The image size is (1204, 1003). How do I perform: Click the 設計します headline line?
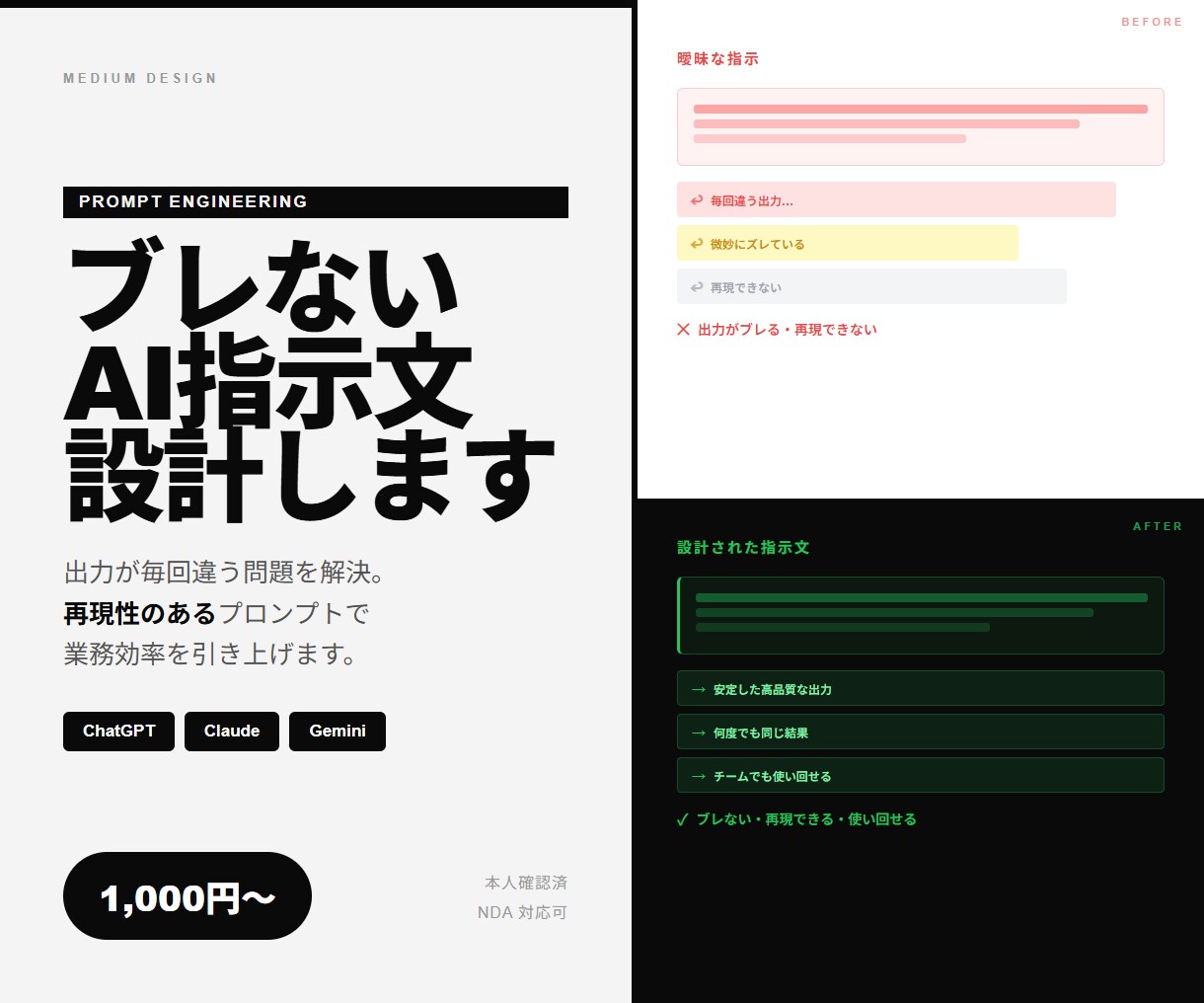(310, 476)
